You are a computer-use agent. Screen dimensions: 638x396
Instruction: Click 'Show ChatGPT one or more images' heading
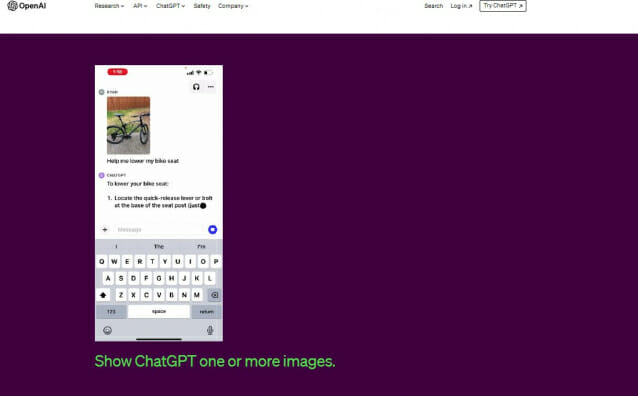click(215, 361)
